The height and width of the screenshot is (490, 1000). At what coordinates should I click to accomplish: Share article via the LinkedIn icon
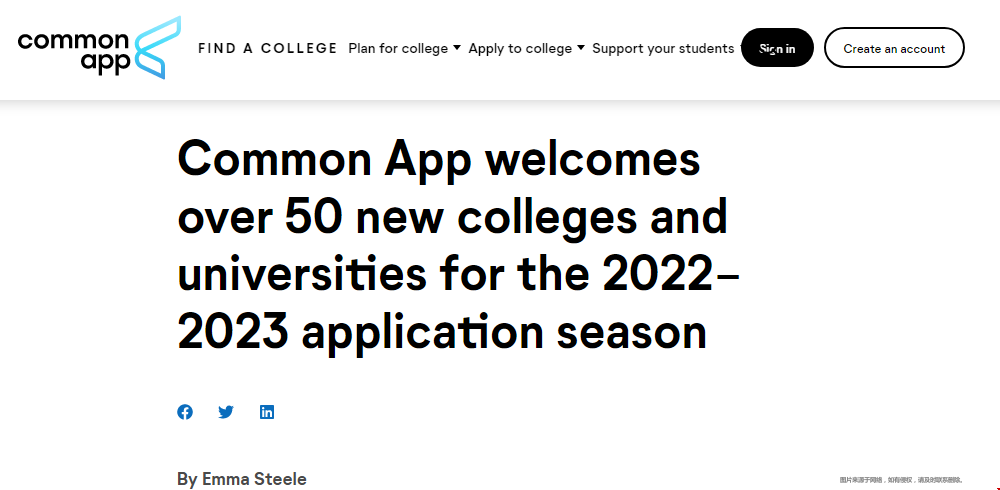267,412
